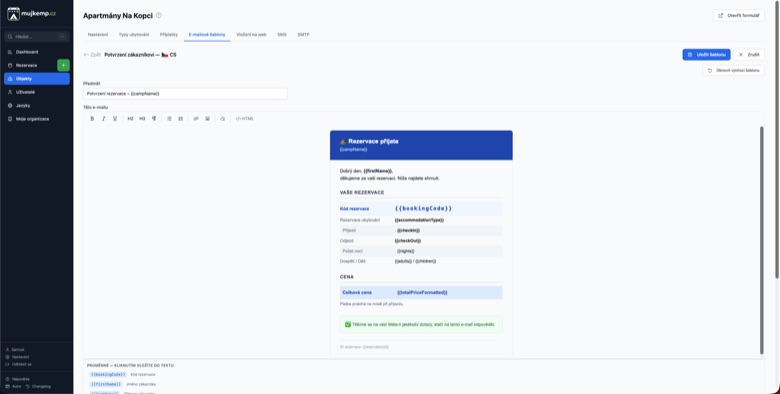Toggle italic formatting in the editor toolbar

click(103, 118)
